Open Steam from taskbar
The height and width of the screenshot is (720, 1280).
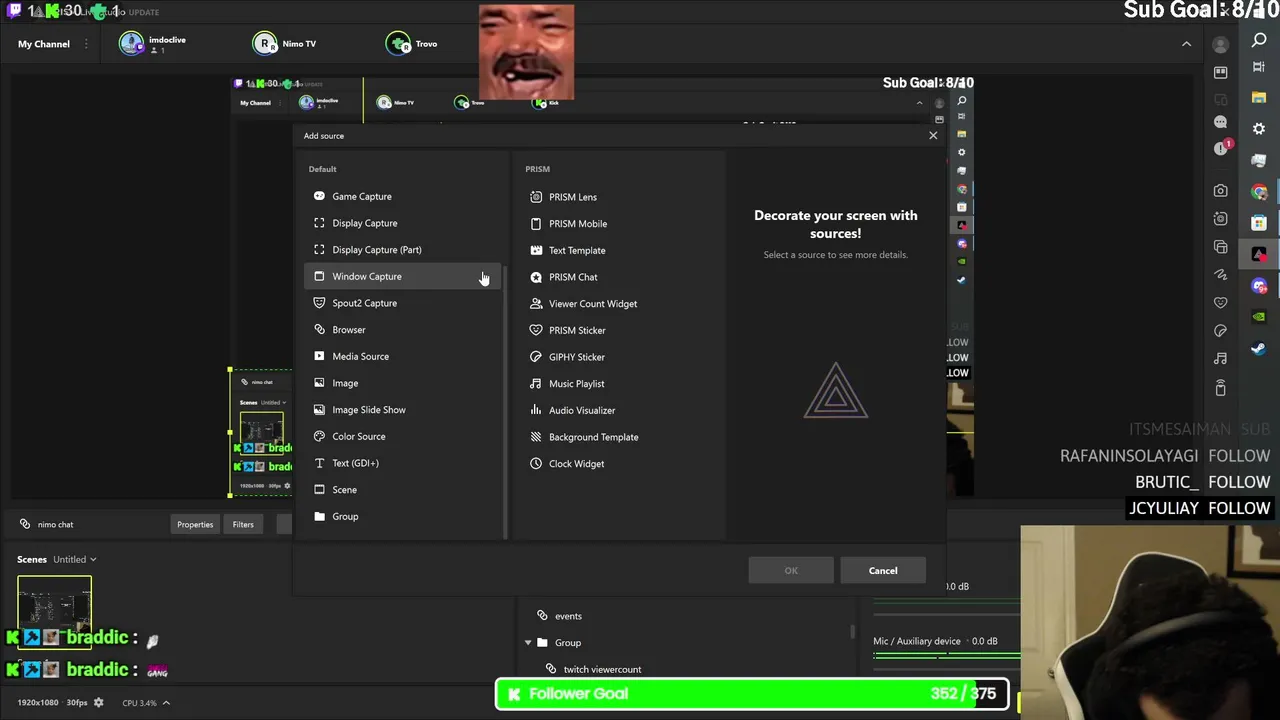(1259, 348)
